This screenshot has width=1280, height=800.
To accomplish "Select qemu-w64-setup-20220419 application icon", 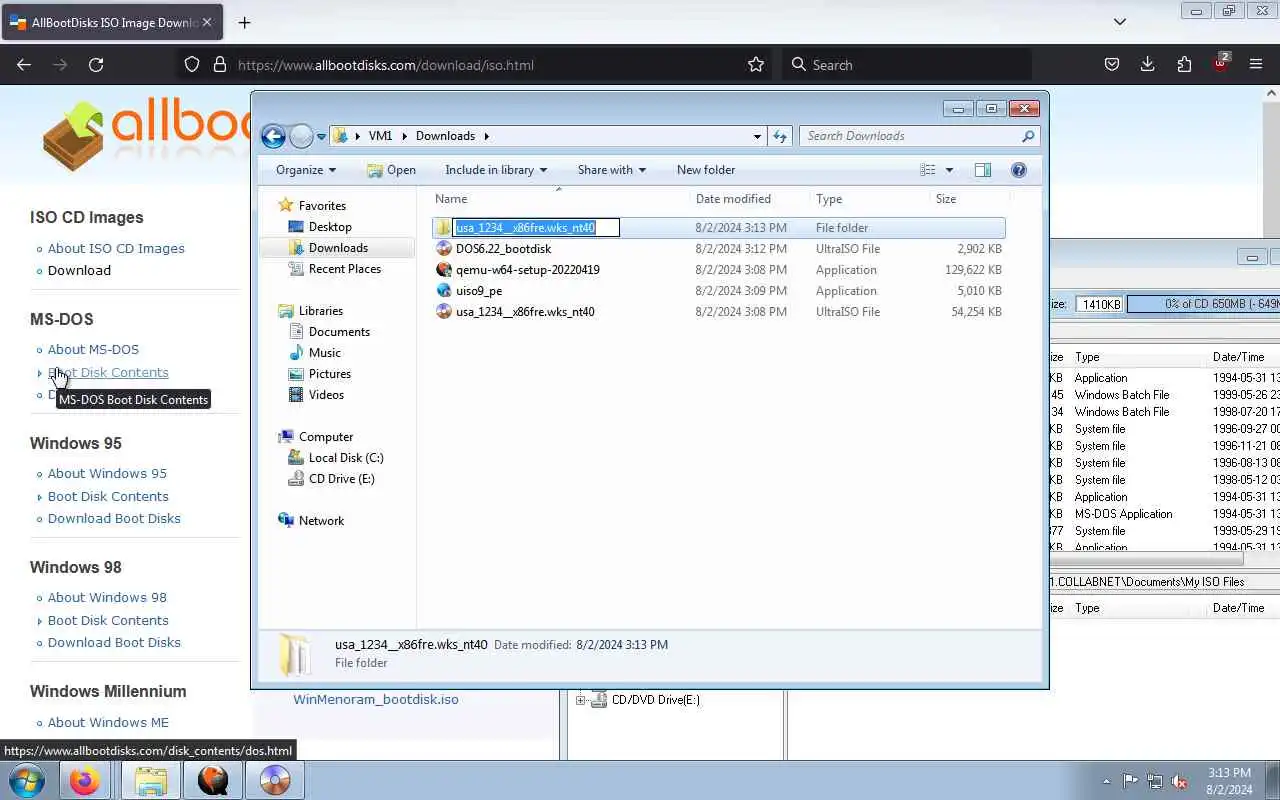I will (444, 270).
